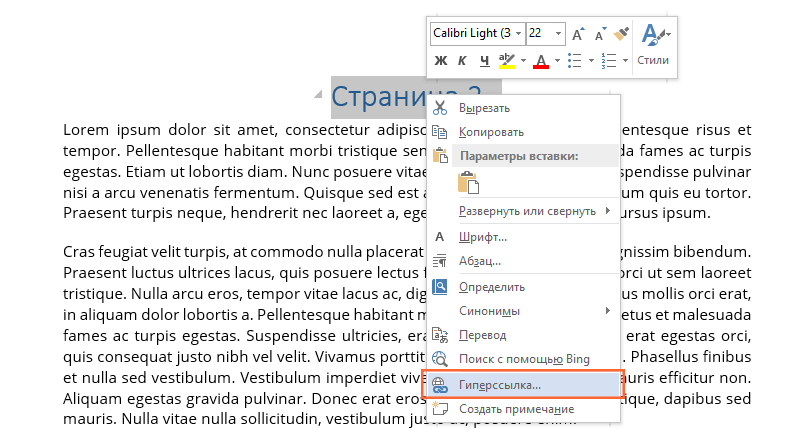Viewport: 791px width, 442px height.
Task: Choose Поиск с помощью Bing
Action: coord(523,359)
